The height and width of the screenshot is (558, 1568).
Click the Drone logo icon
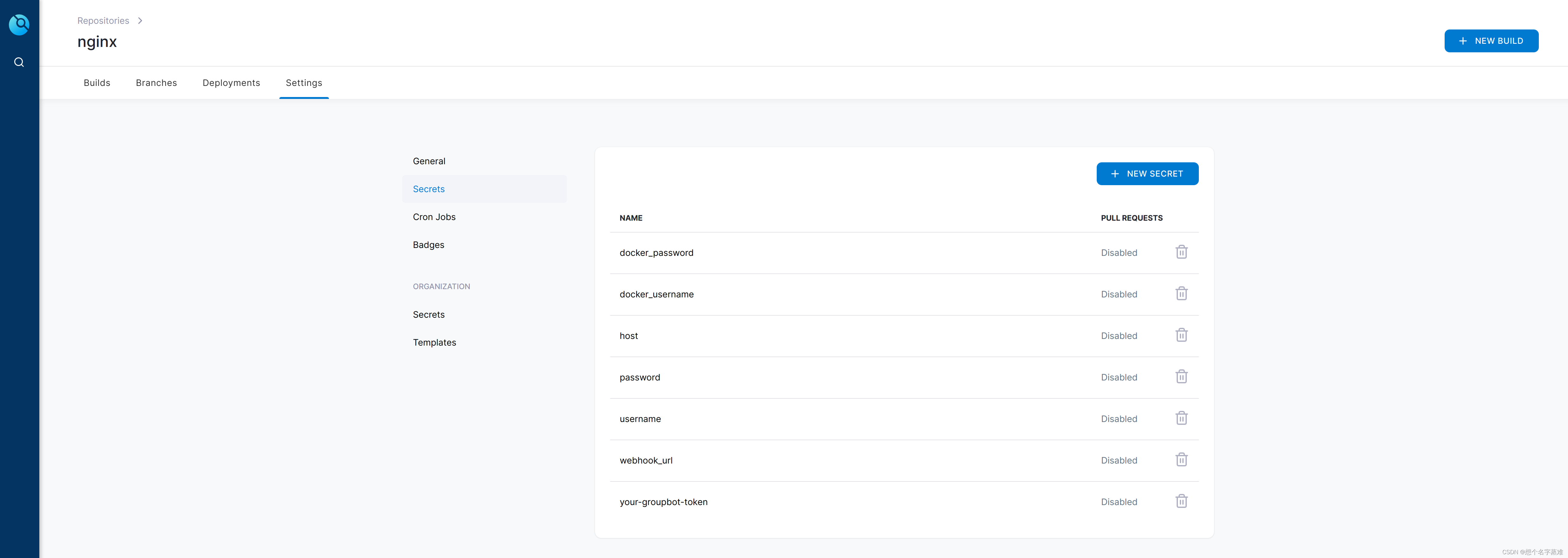click(x=19, y=24)
